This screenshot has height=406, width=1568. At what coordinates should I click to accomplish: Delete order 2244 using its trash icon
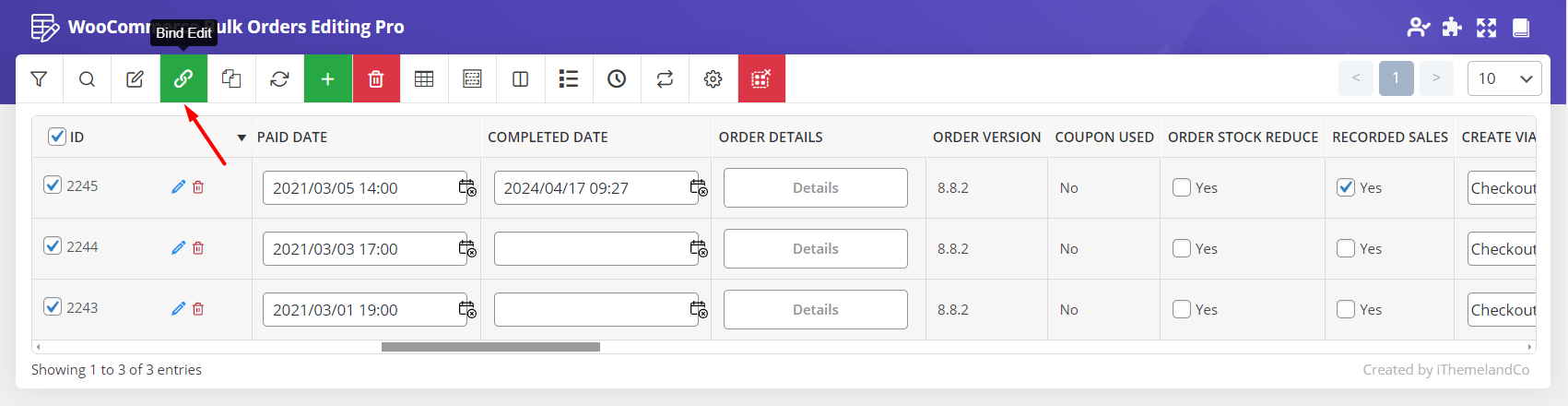pos(198,248)
